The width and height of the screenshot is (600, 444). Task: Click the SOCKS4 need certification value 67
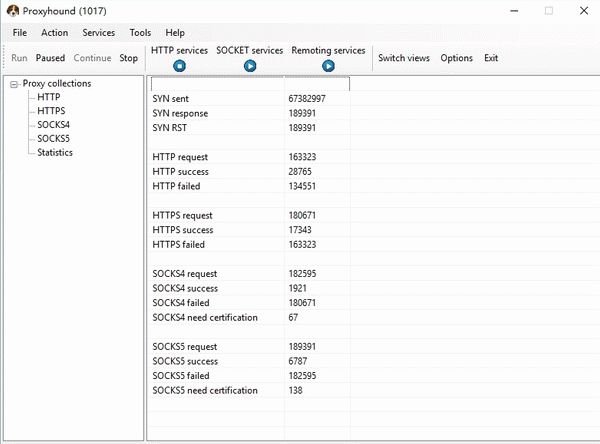[x=293, y=317]
